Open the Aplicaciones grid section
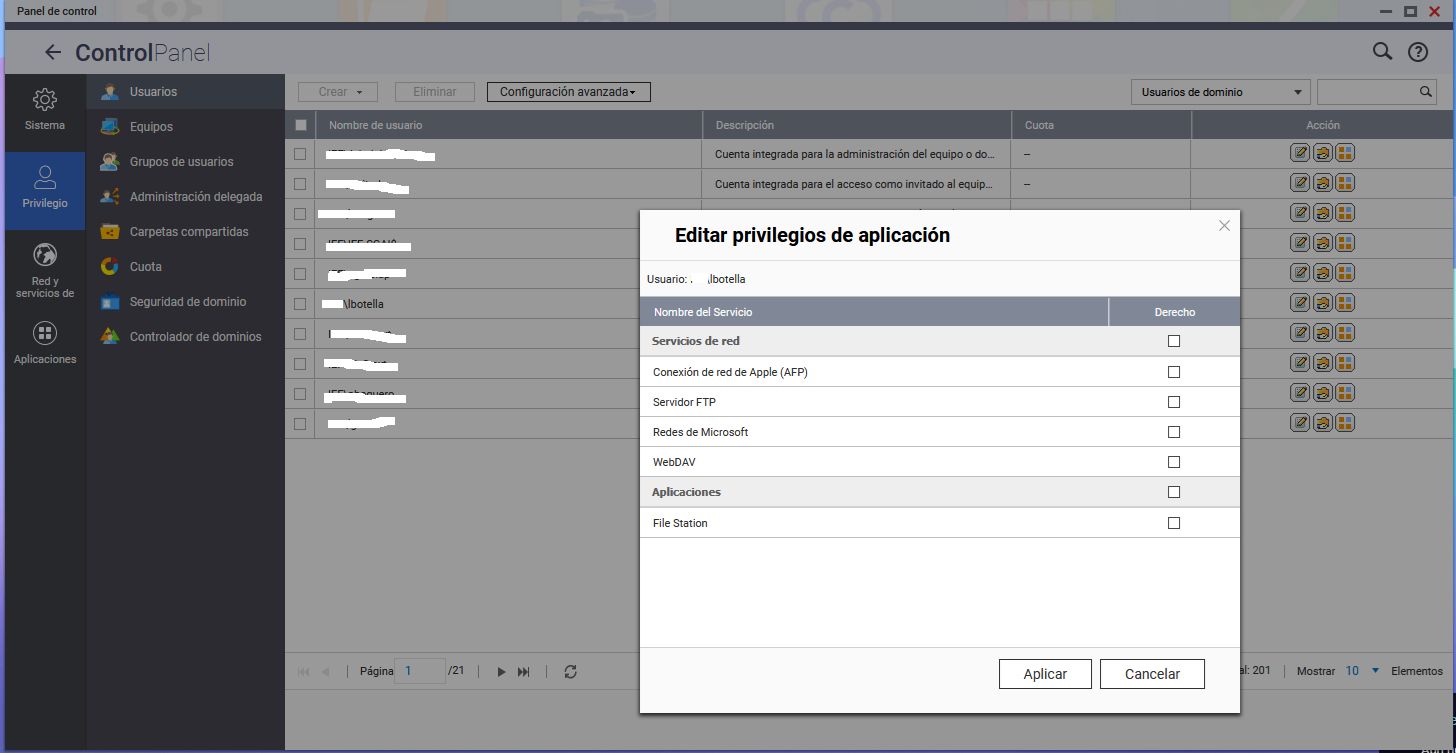Screen dimensions: 1456x753 click(x=44, y=343)
